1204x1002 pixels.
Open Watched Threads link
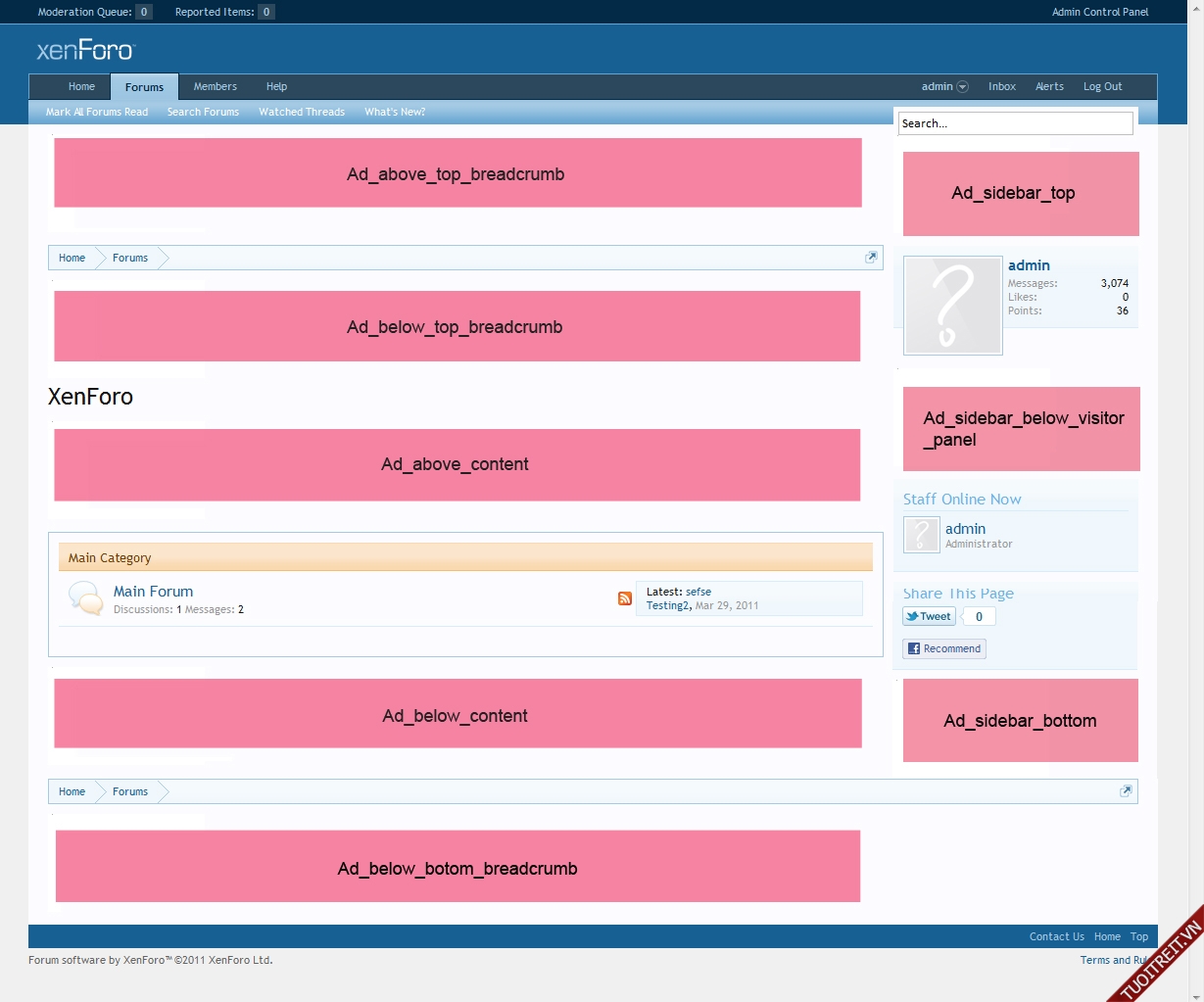click(x=302, y=113)
